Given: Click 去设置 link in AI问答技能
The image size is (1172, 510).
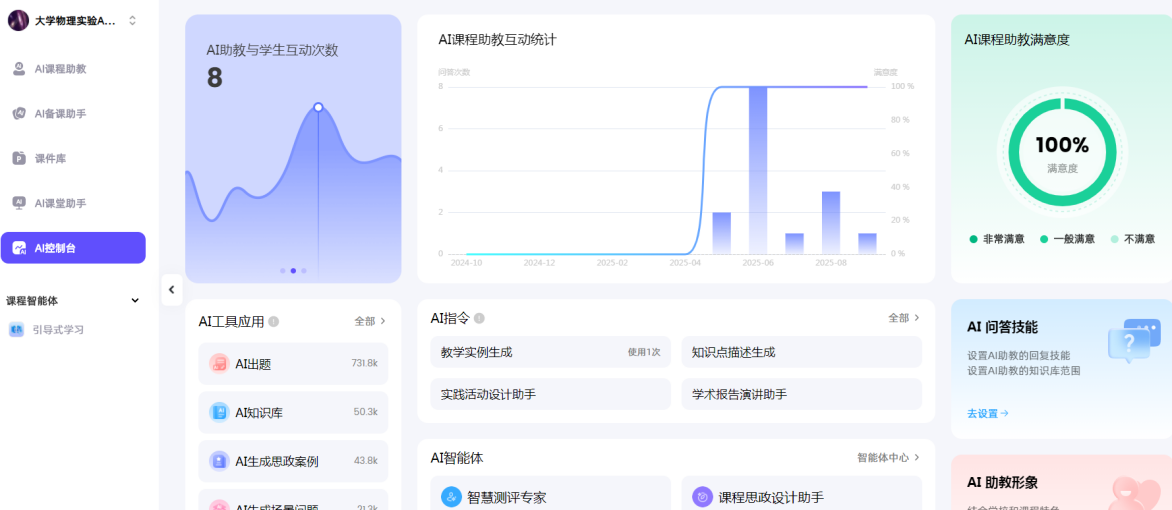Looking at the screenshot, I should click(x=987, y=413).
